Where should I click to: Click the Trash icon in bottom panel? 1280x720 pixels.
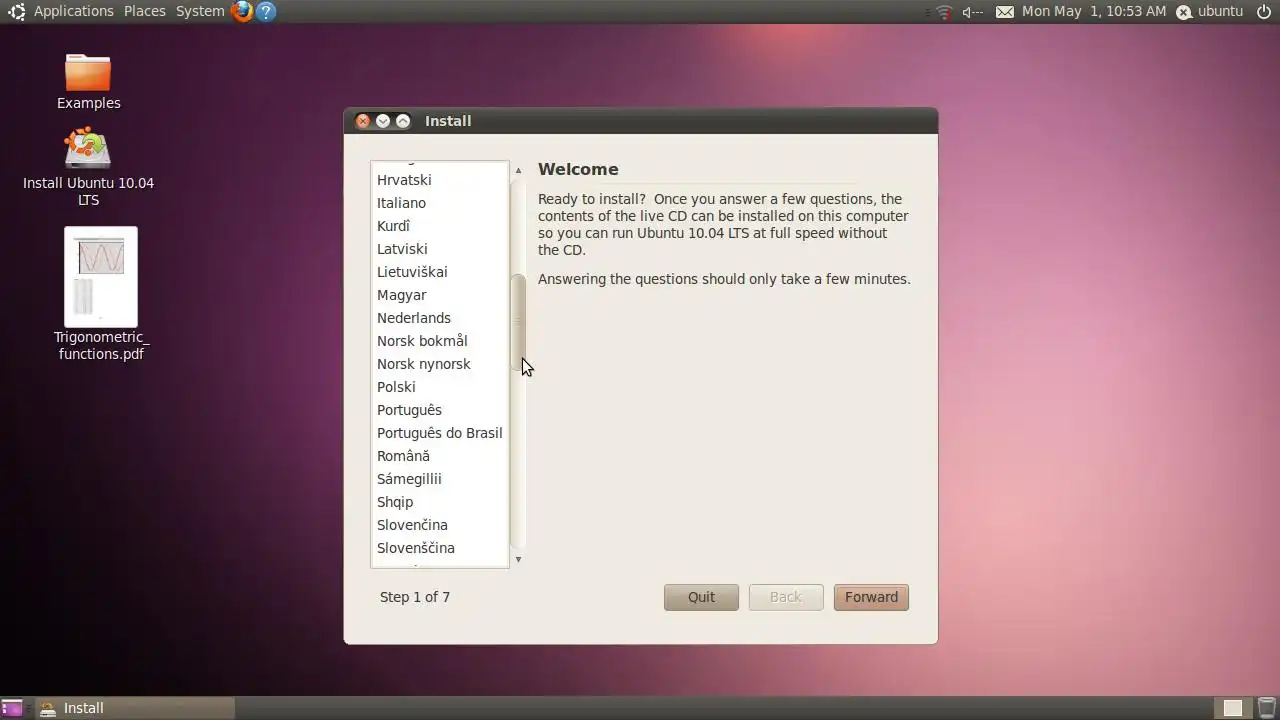coord(1266,708)
